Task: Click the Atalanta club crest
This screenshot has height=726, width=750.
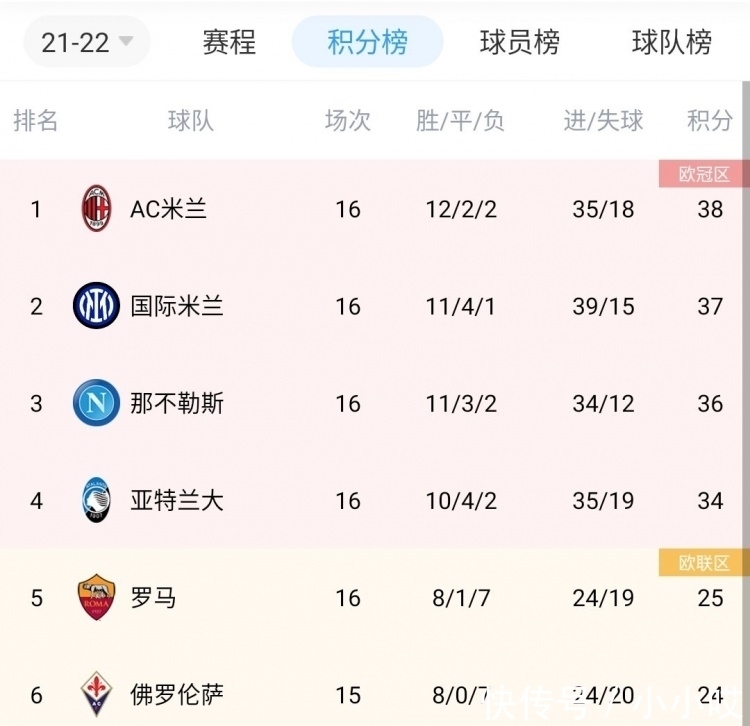Action: [96, 500]
